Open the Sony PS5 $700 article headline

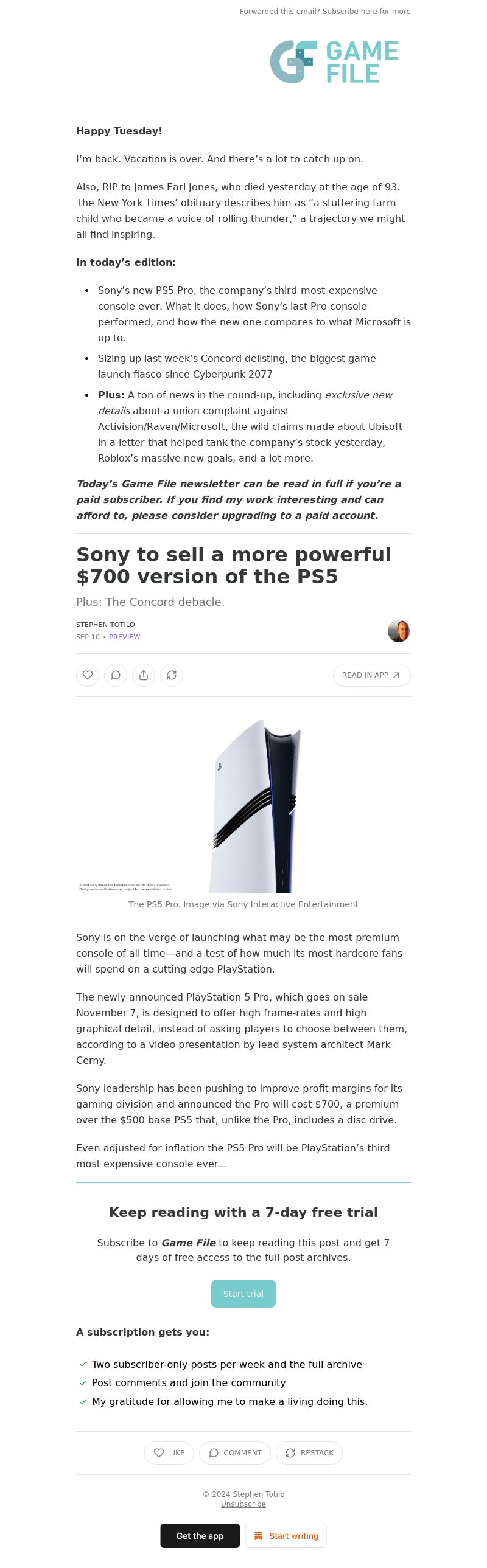tap(233, 566)
